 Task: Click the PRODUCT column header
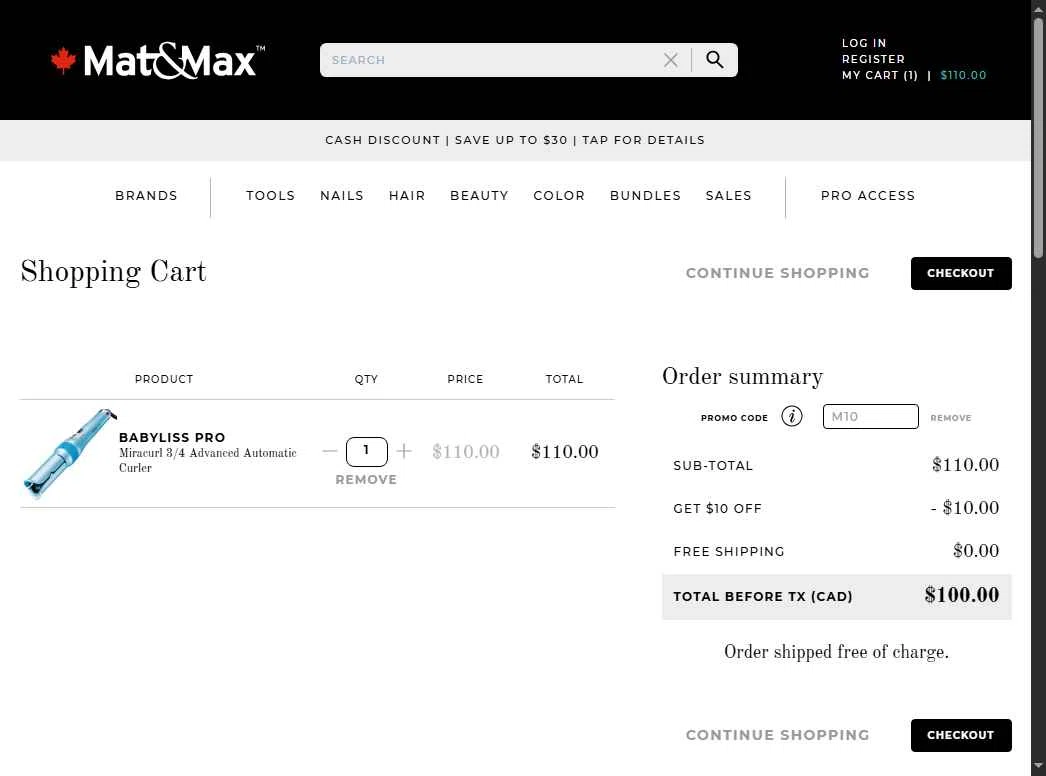[x=164, y=379]
